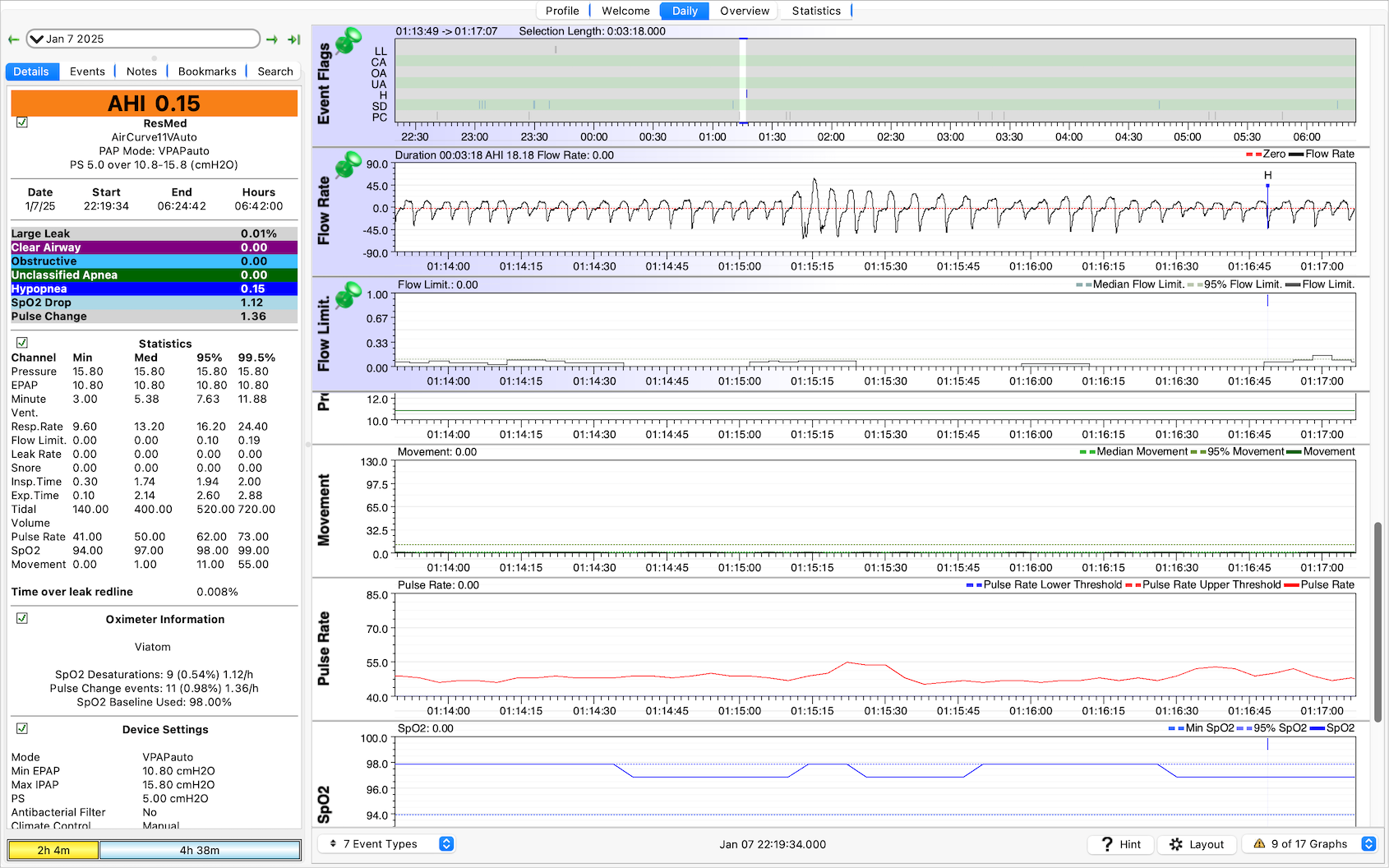
Task: Click the 'SpO2 Baseline Used: 98.00%' text
Action: pyautogui.click(x=154, y=702)
